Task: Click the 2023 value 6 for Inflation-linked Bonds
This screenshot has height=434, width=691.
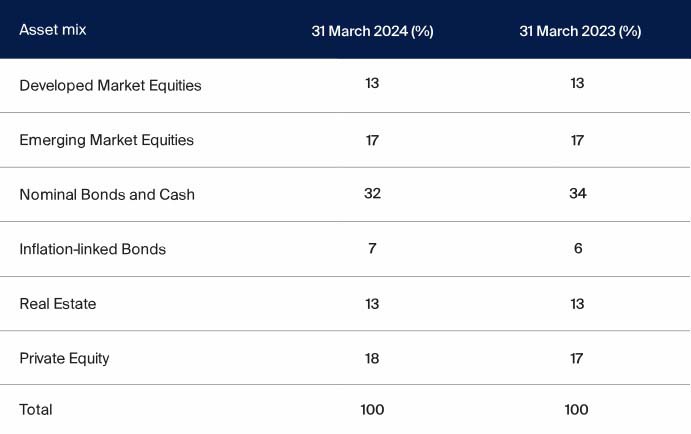Action: click(578, 249)
